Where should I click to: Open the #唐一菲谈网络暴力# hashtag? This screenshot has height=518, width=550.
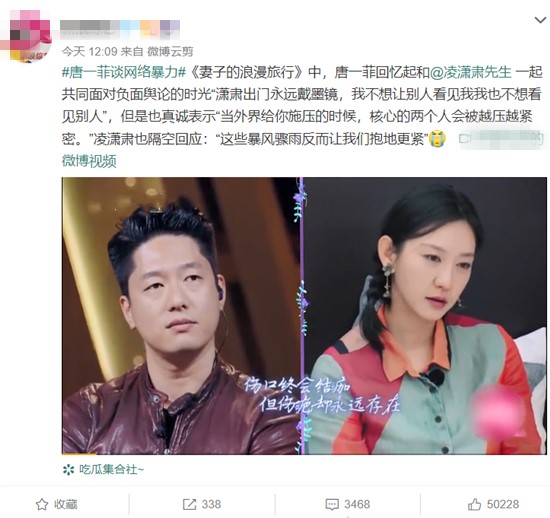tap(124, 73)
